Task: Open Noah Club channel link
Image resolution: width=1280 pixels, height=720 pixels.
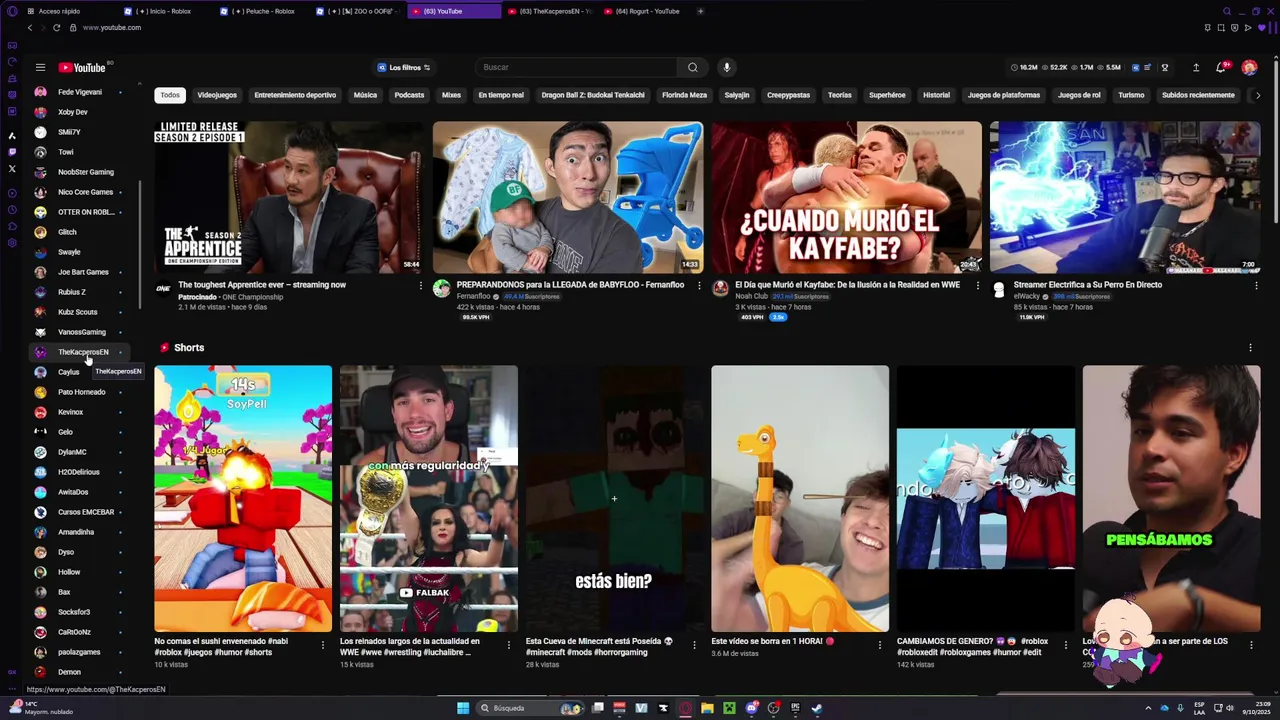Action: point(752,296)
